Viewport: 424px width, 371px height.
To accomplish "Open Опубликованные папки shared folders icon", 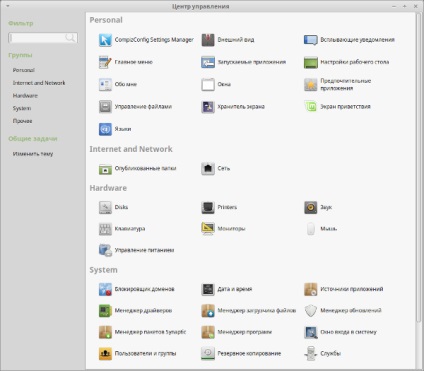I will (105, 169).
